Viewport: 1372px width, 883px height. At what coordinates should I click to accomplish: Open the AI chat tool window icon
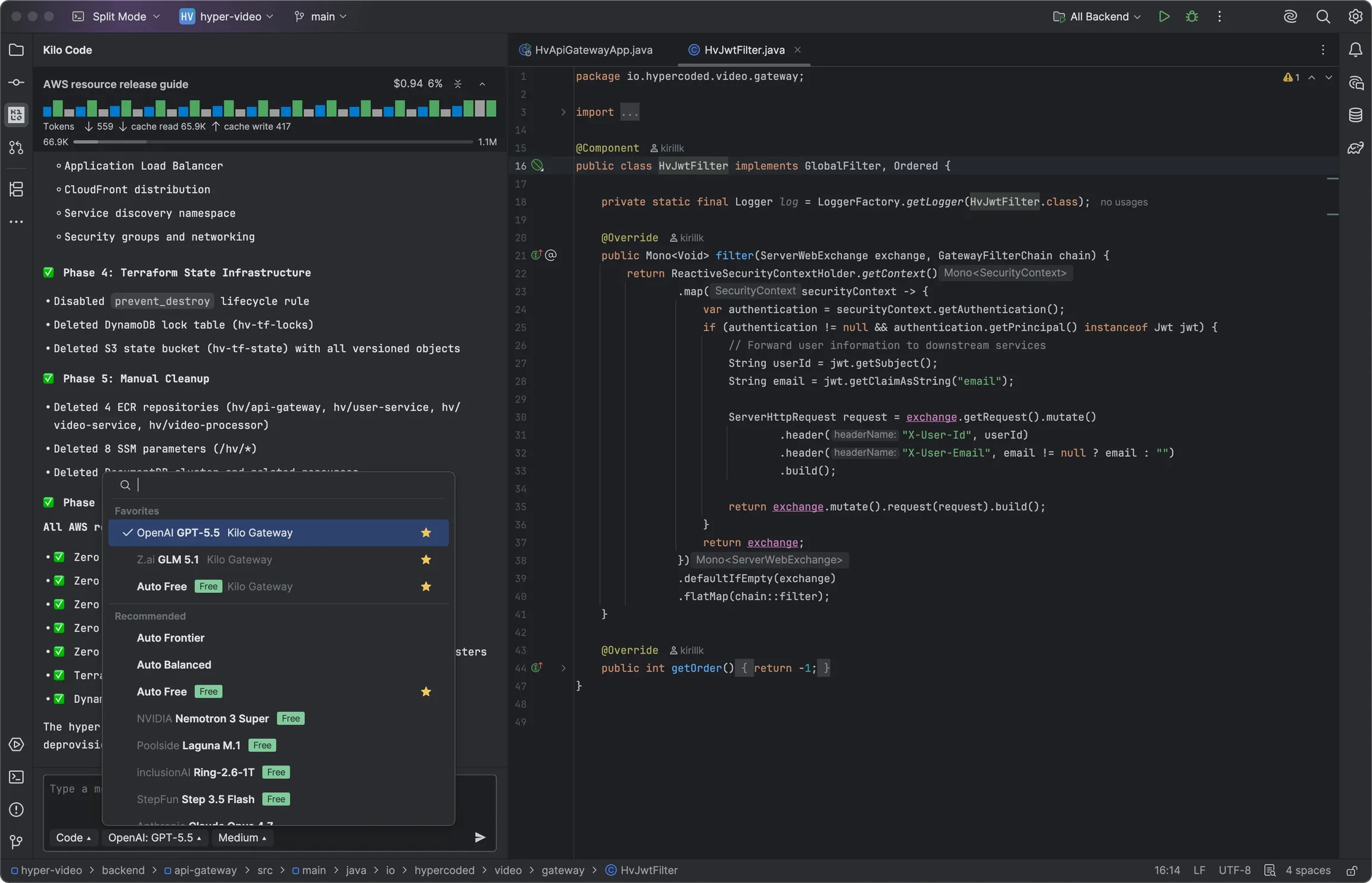tap(1355, 83)
